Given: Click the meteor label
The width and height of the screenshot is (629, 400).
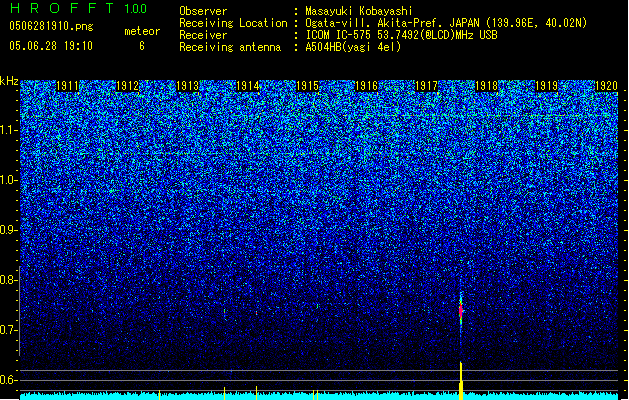Looking at the screenshot, I should [142, 31].
